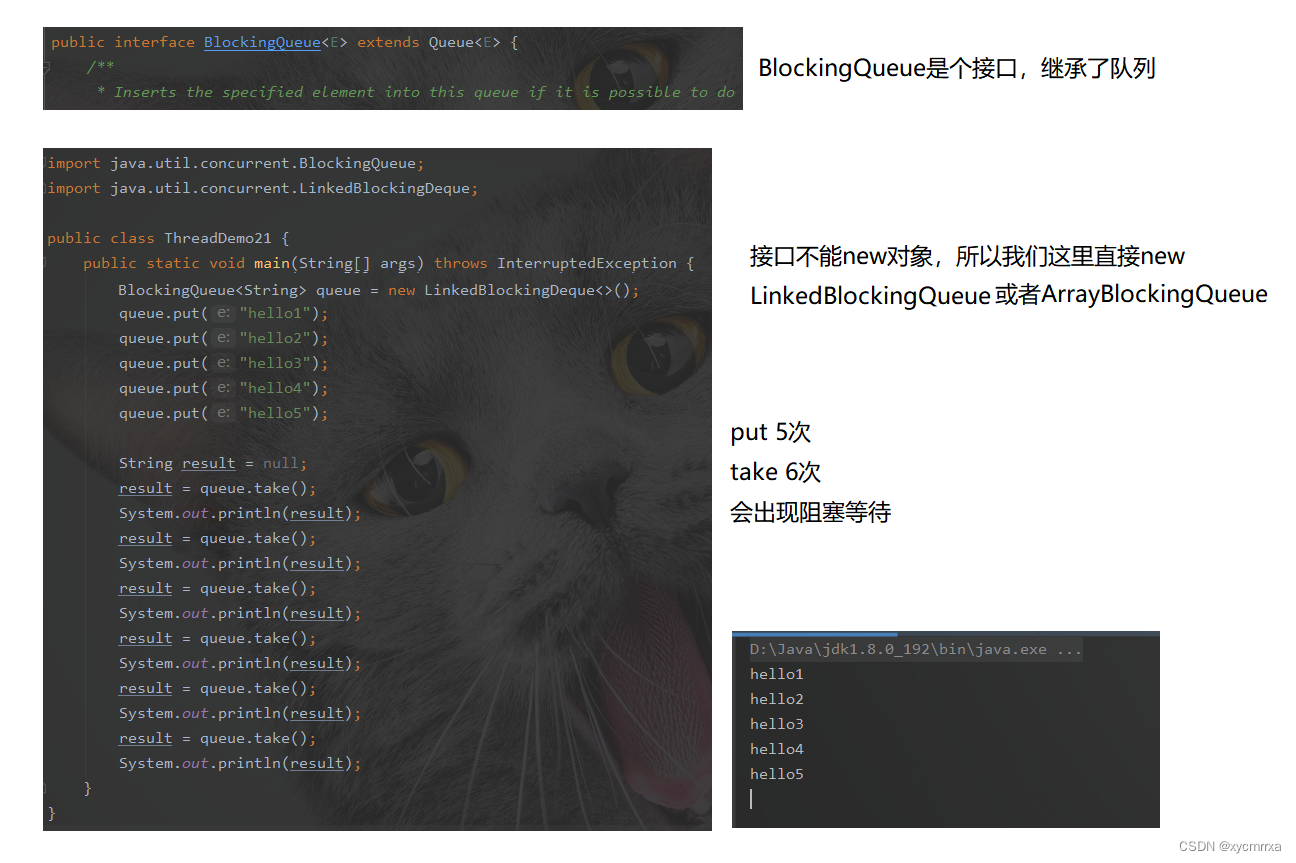This screenshot has width=1296, height=863.
Task: Collapse the Javadoc comment fold marker beside /**
Action: pyautogui.click(x=47, y=67)
